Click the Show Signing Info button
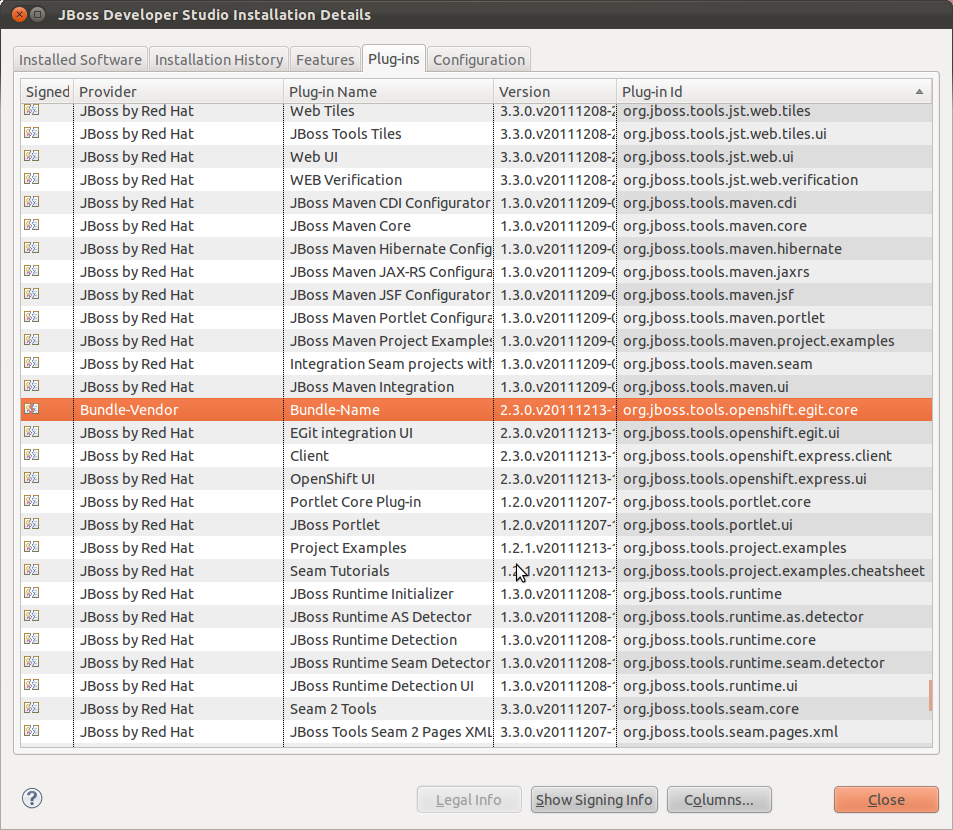Viewport: 953px width, 830px height. (x=594, y=800)
